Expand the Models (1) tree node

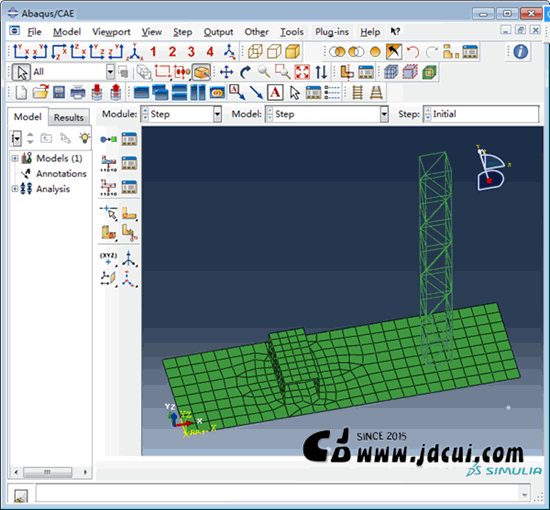click(x=15, y=158)
